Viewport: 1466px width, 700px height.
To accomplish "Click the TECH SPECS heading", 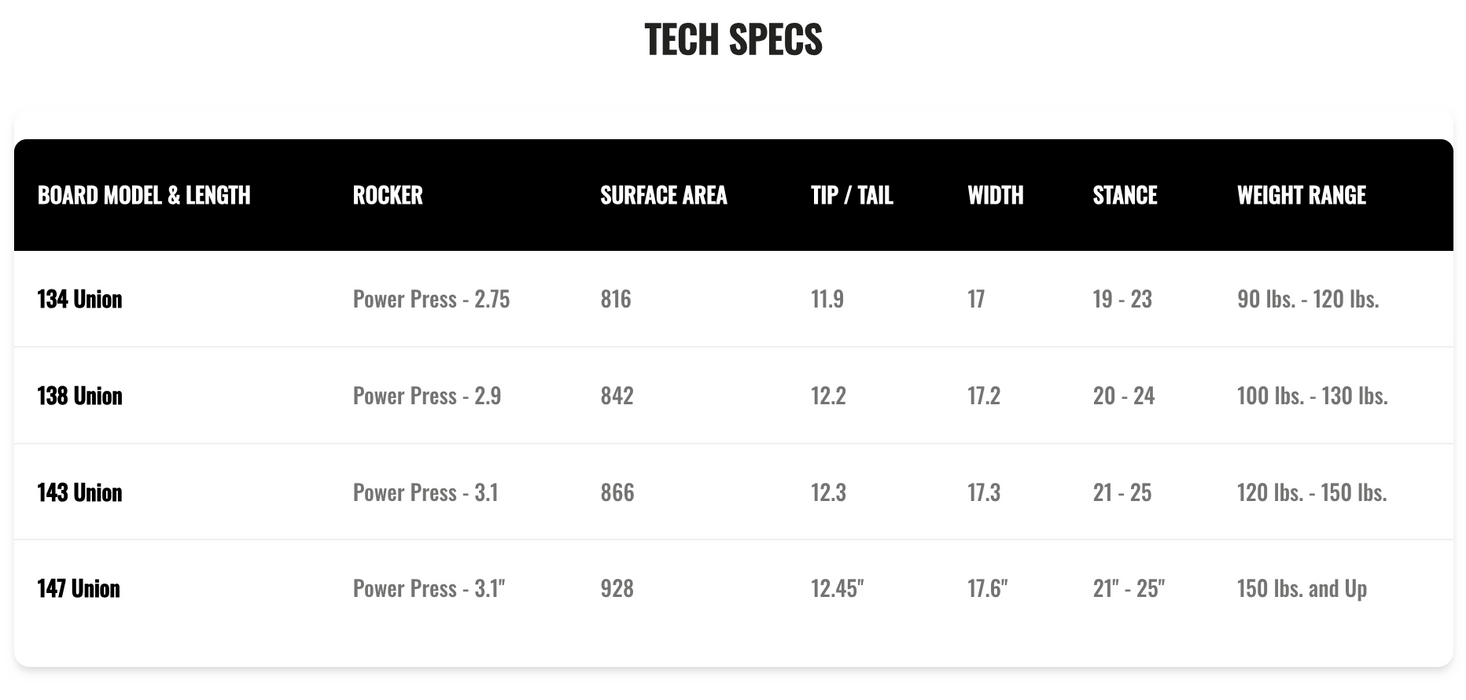I will pyautogui.click(x=733, y=40).
